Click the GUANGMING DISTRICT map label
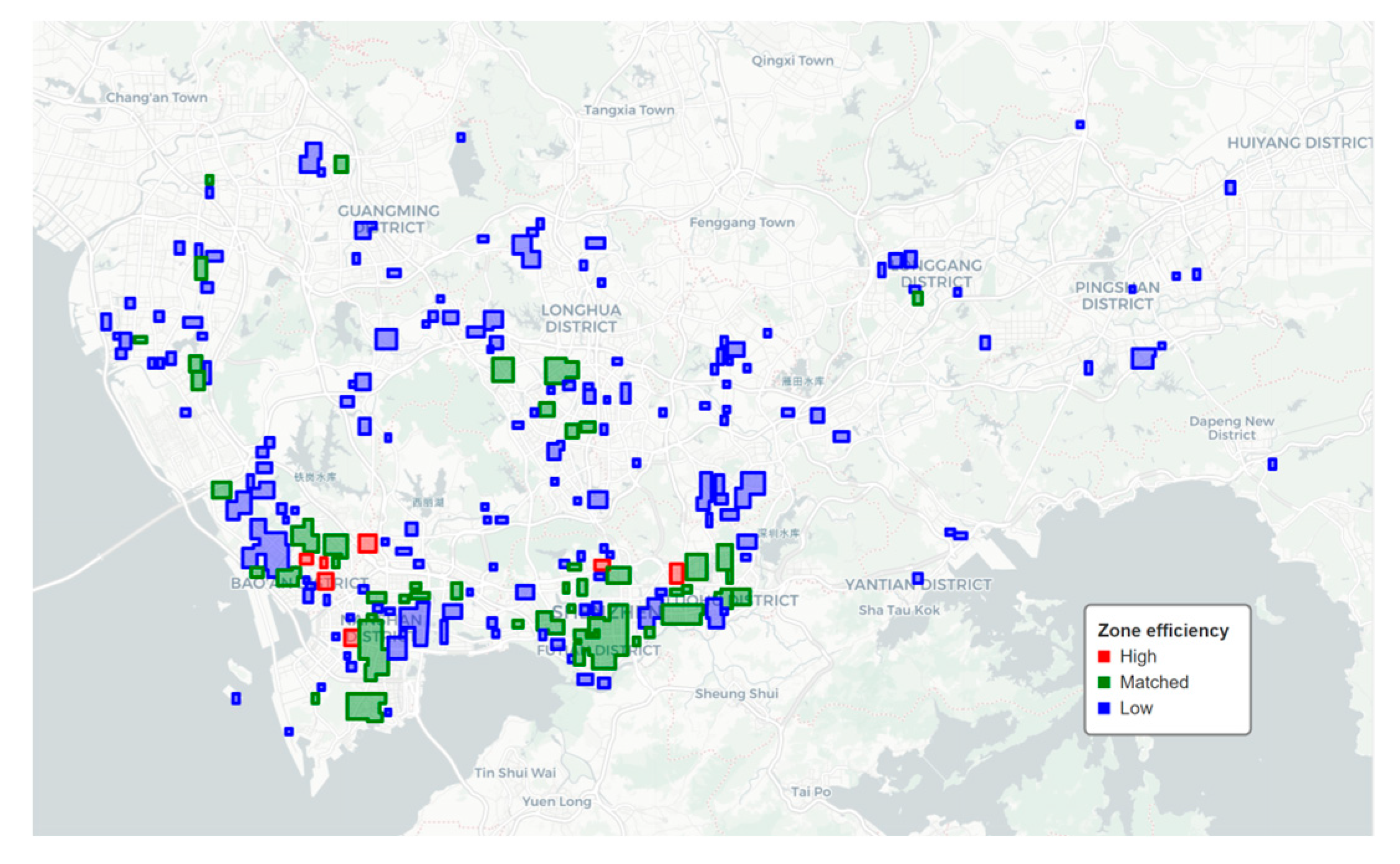1400x864 pixels. (x=389, y=219)
